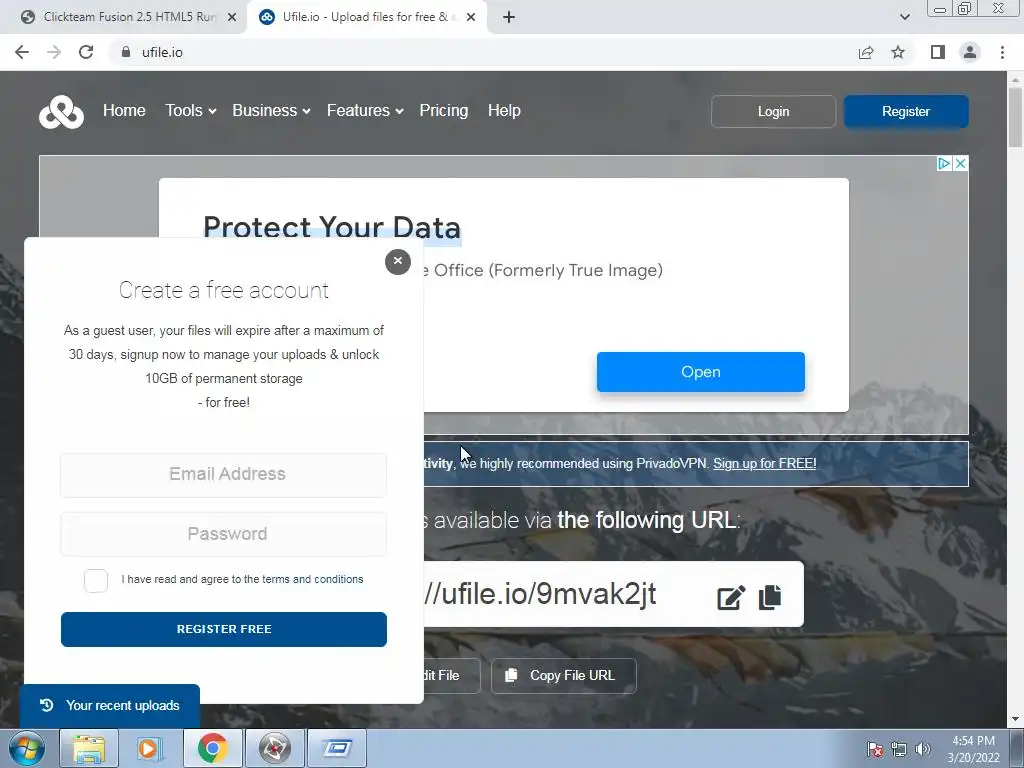
Task: Open the Chrome three-dot menu
Action: click(1002, 52)
